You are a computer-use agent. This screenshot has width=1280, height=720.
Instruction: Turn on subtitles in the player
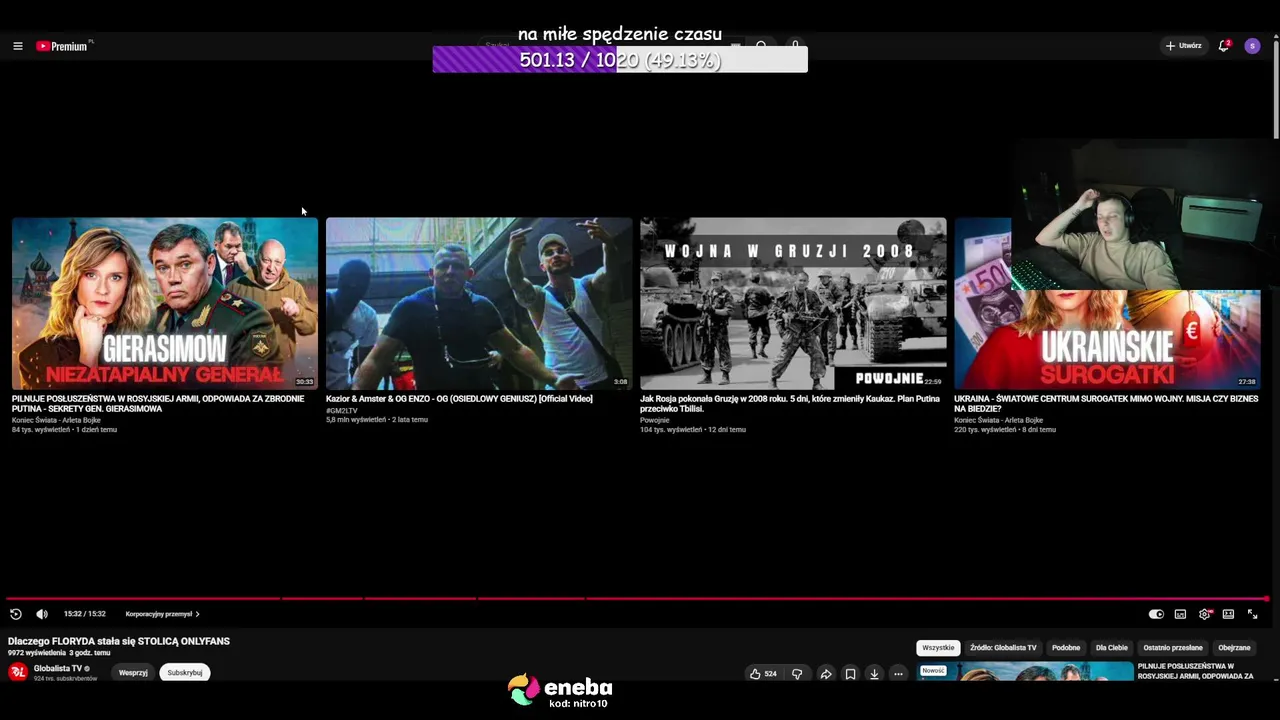(x=1180, y=614)
